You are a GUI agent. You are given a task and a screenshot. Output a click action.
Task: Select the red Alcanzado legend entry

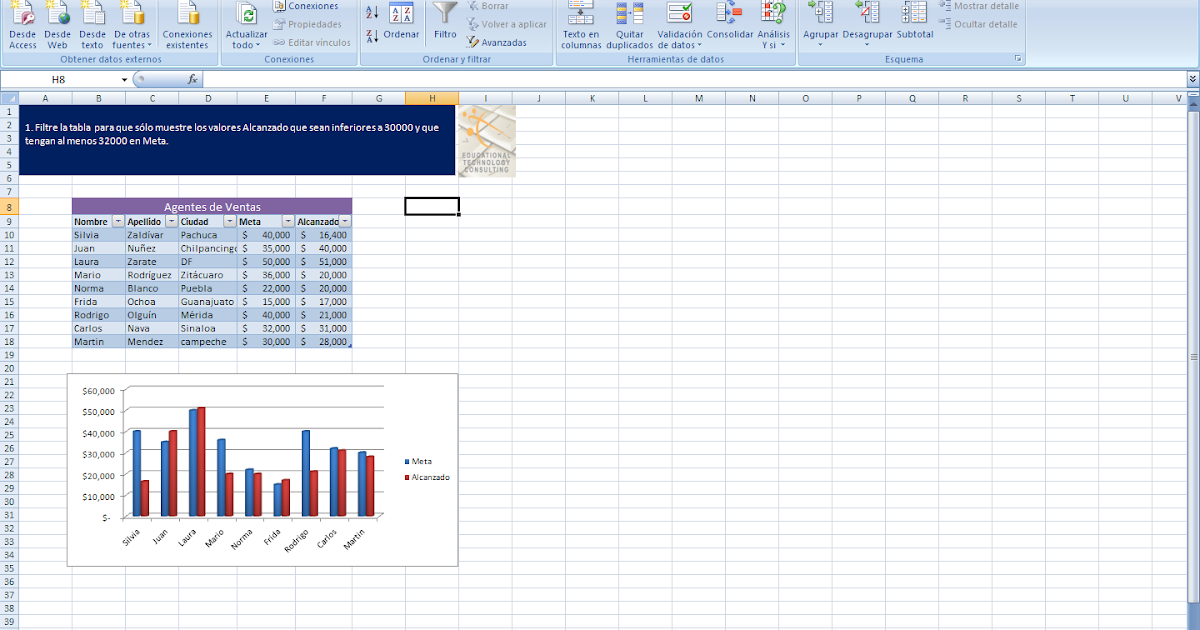(425, 477)
